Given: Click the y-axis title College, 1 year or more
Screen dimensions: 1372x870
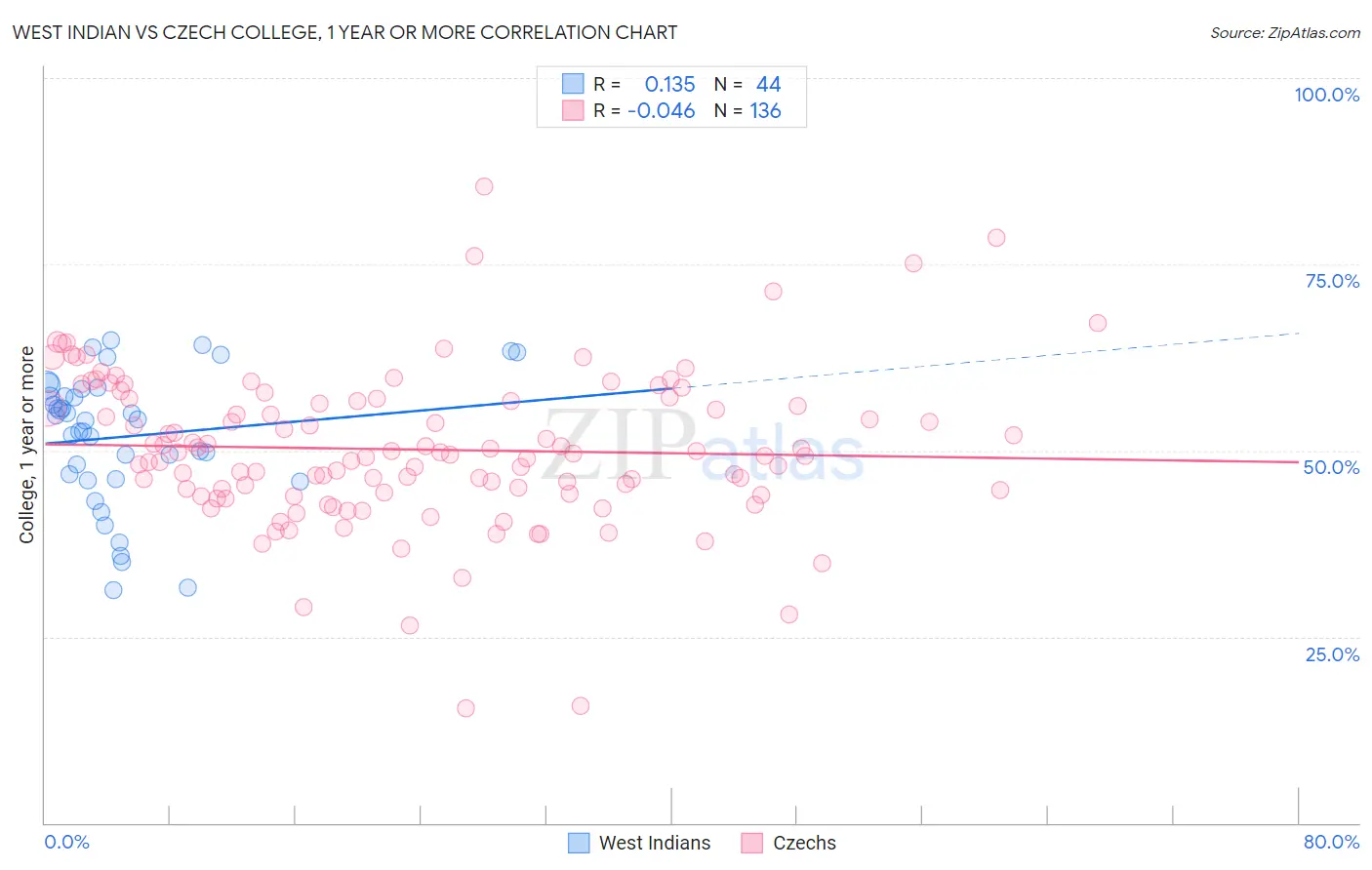Looking at the screenshot, I should click(x=27, y=445).
